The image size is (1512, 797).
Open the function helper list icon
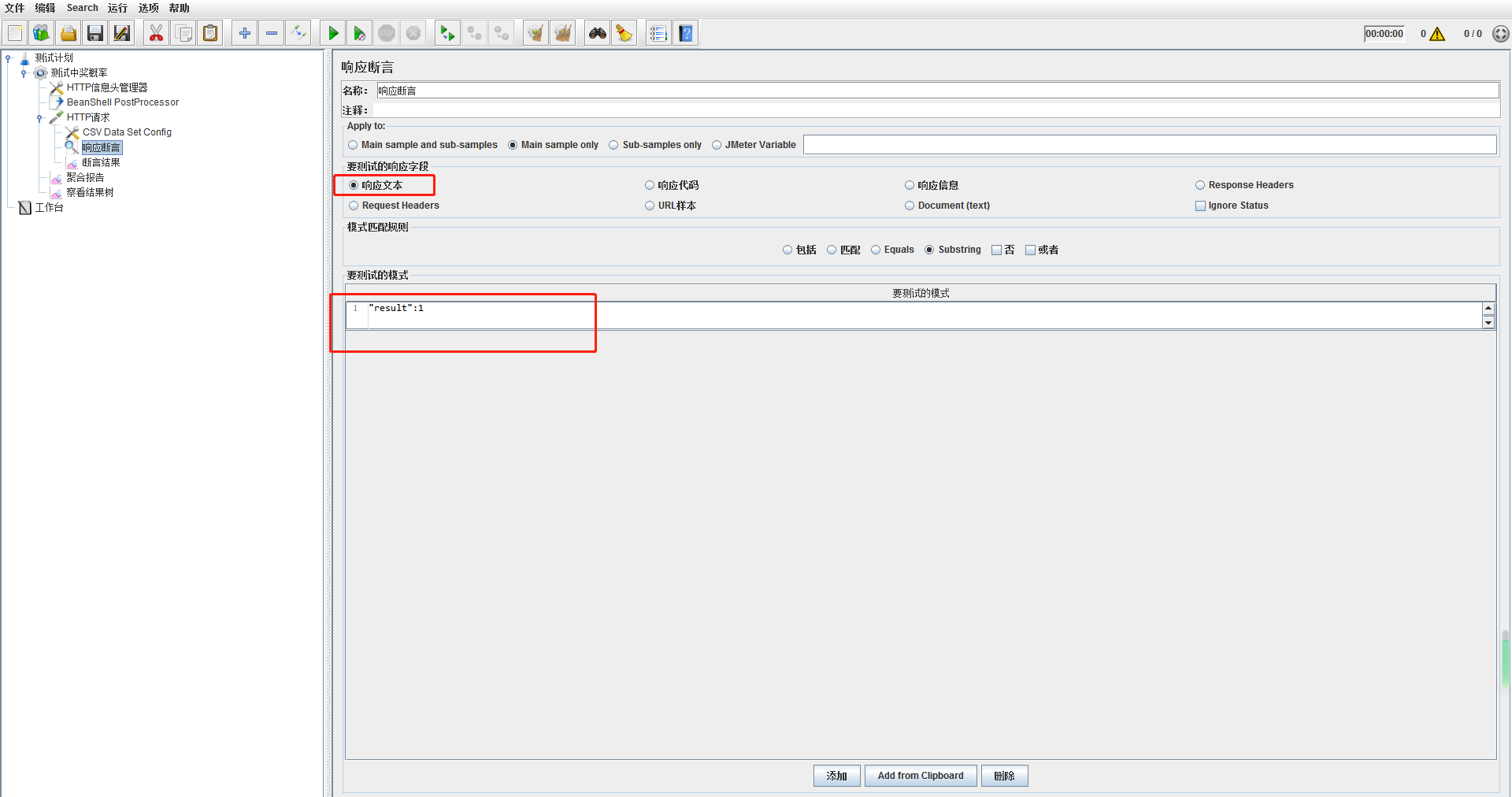[x=658, y=33]
